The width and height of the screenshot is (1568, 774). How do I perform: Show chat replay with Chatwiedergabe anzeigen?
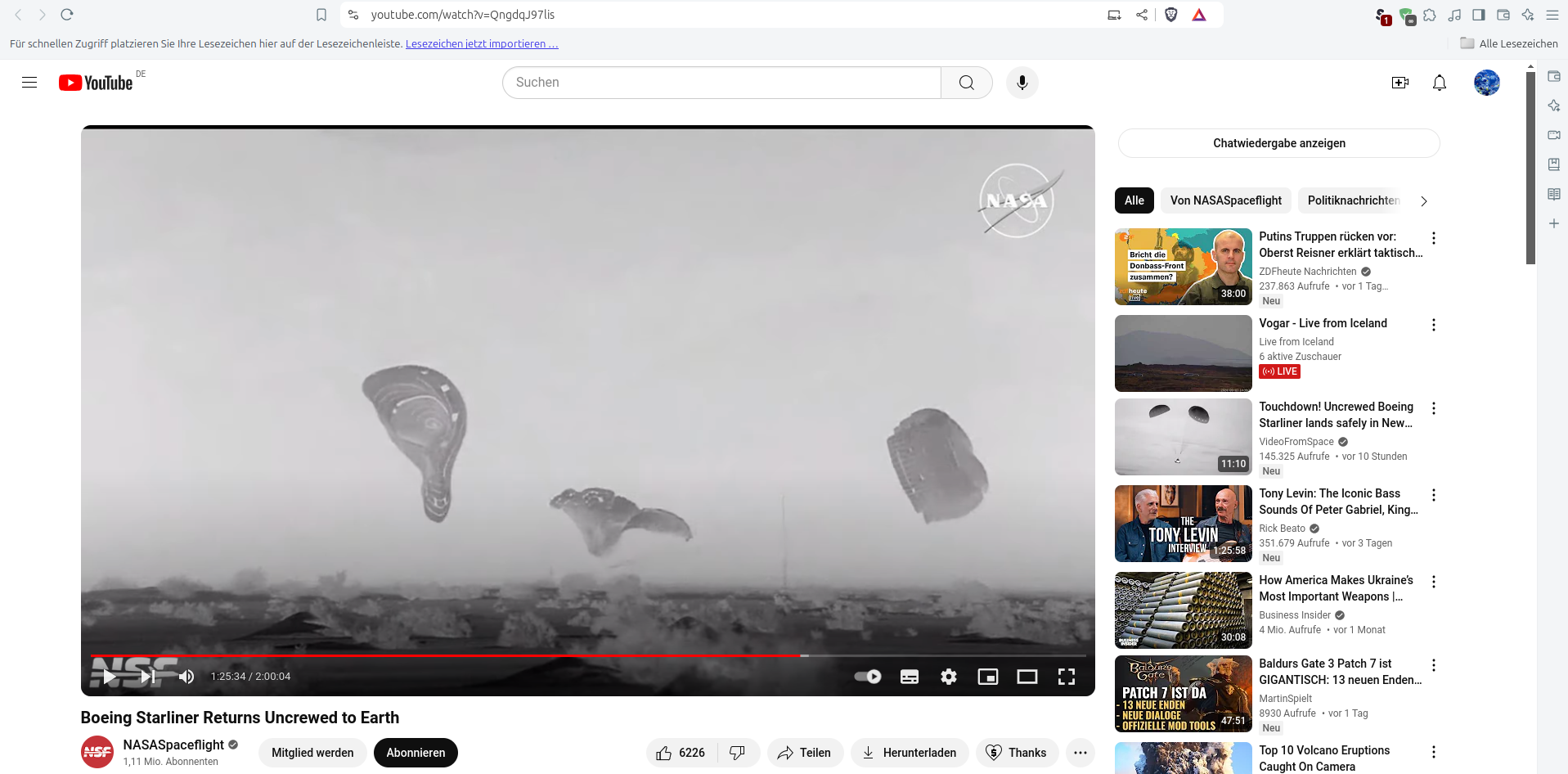click(x=1278, y=143)
